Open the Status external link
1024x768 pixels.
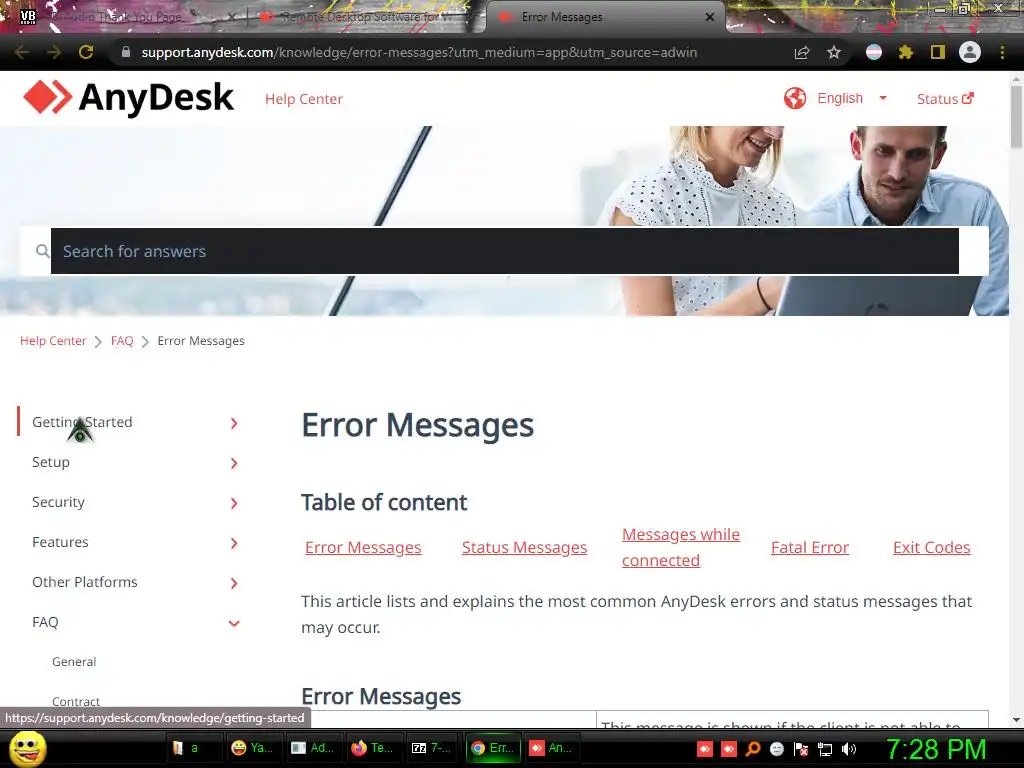coord(945,99)
